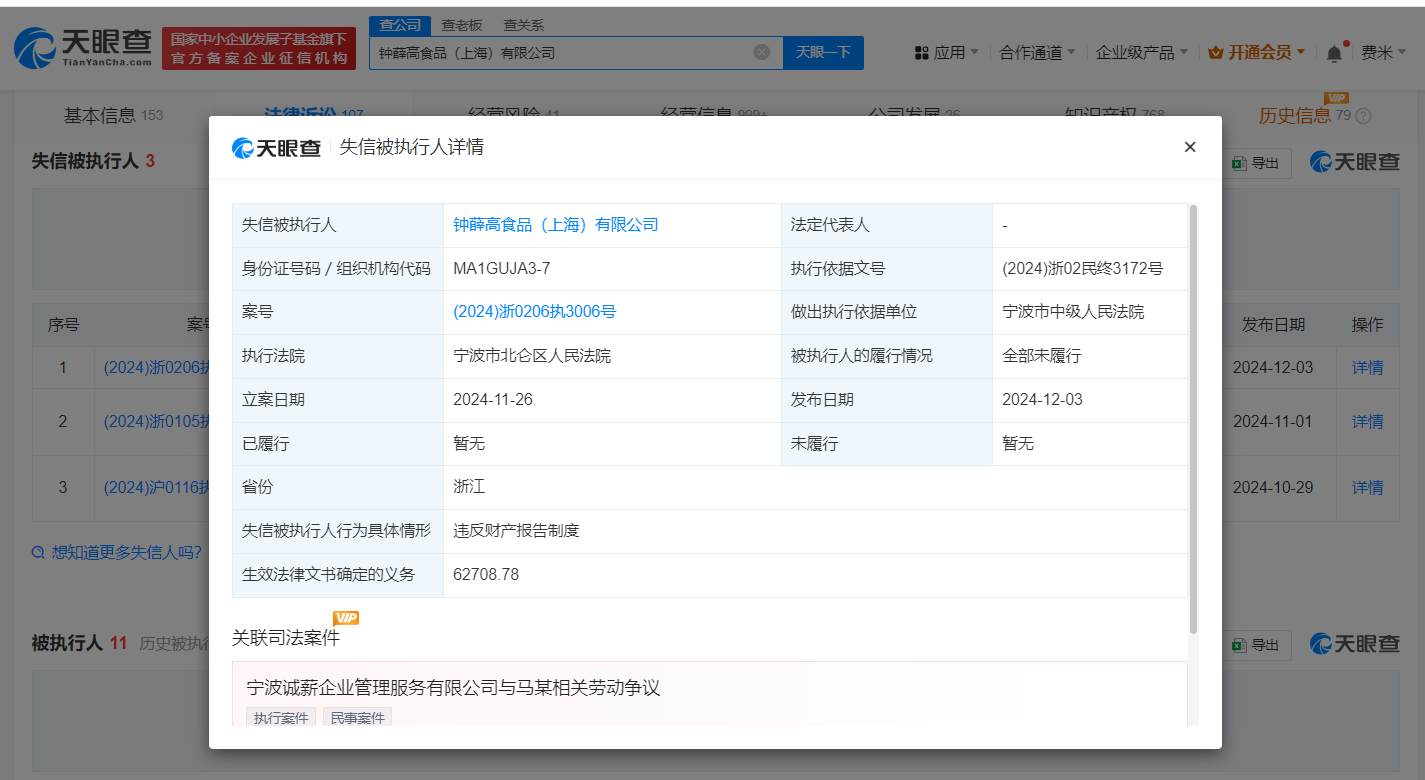Click the help icon beside 历史信息
Viewport: 1425px width, 780px height.
[x=1363, y=116]
